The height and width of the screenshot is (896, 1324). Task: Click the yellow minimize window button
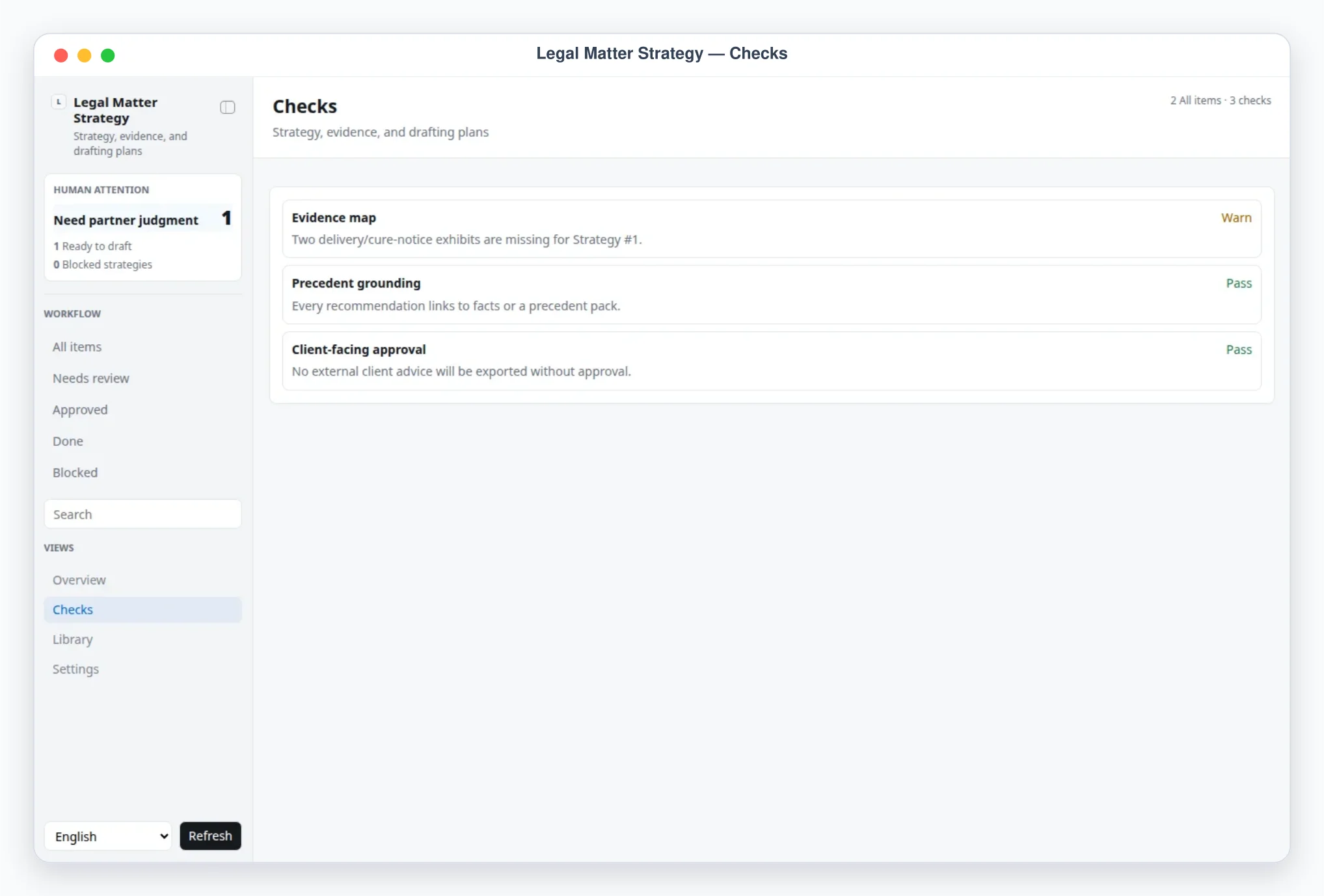pyautogui.click(x=85, y=55)
